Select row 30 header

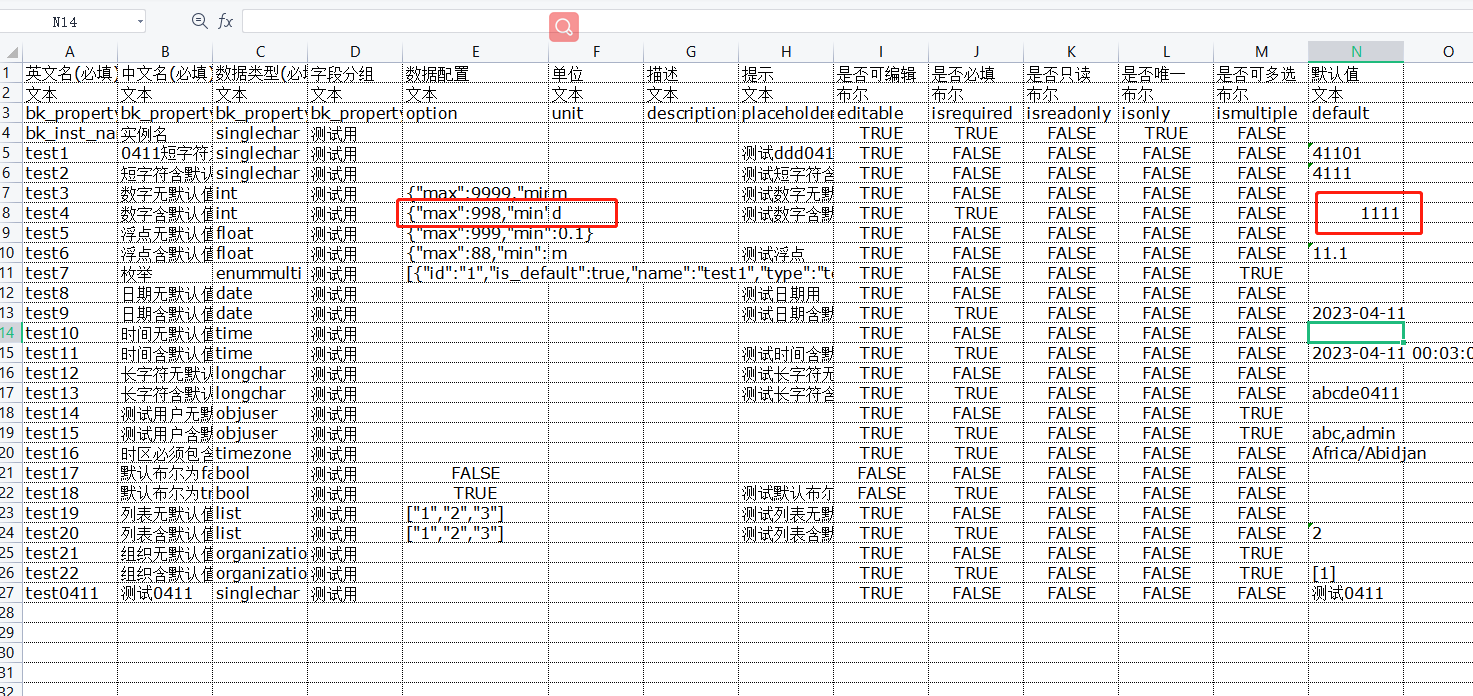pos(11,653)
